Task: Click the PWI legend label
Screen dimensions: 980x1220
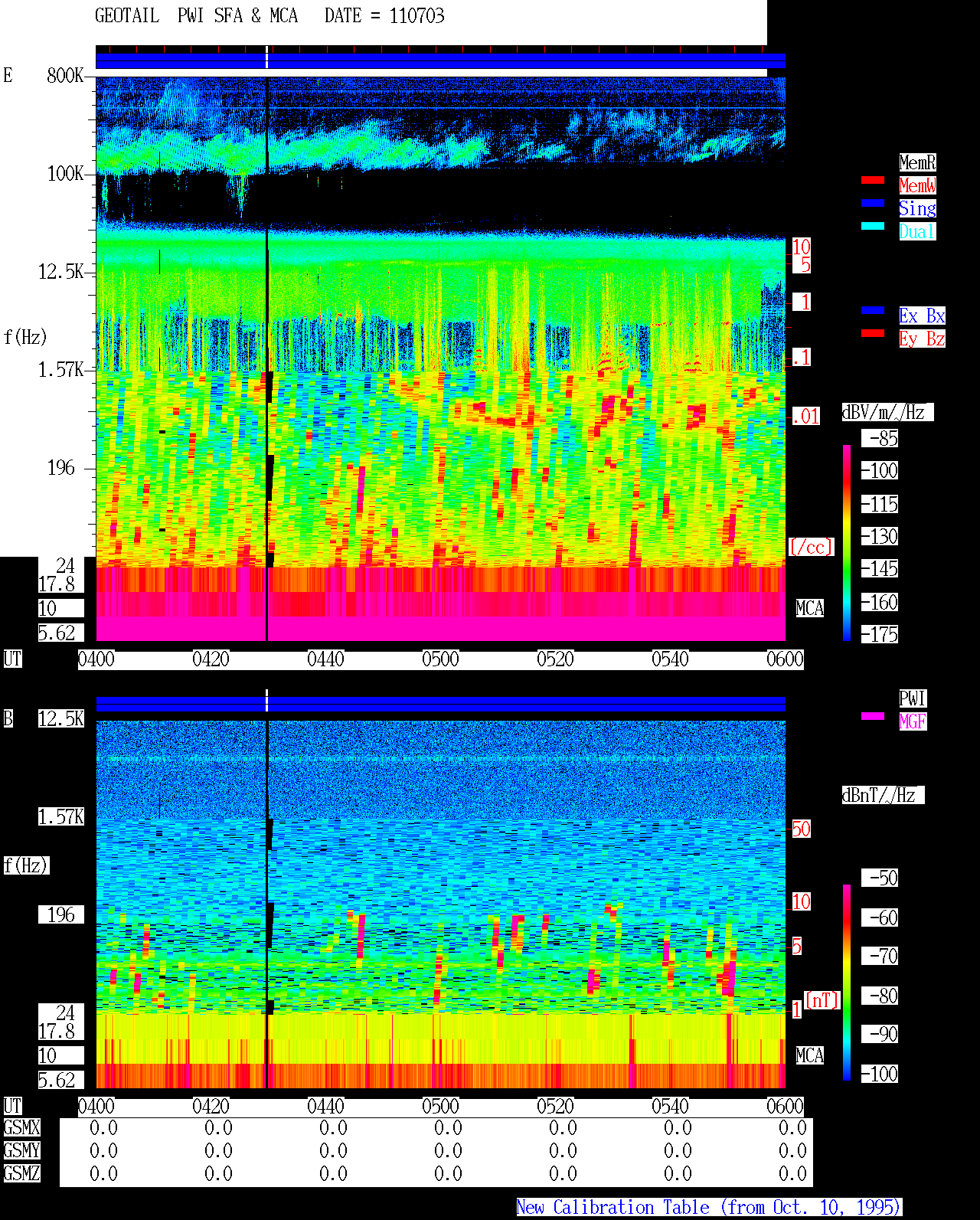Action: coord(913,698)
